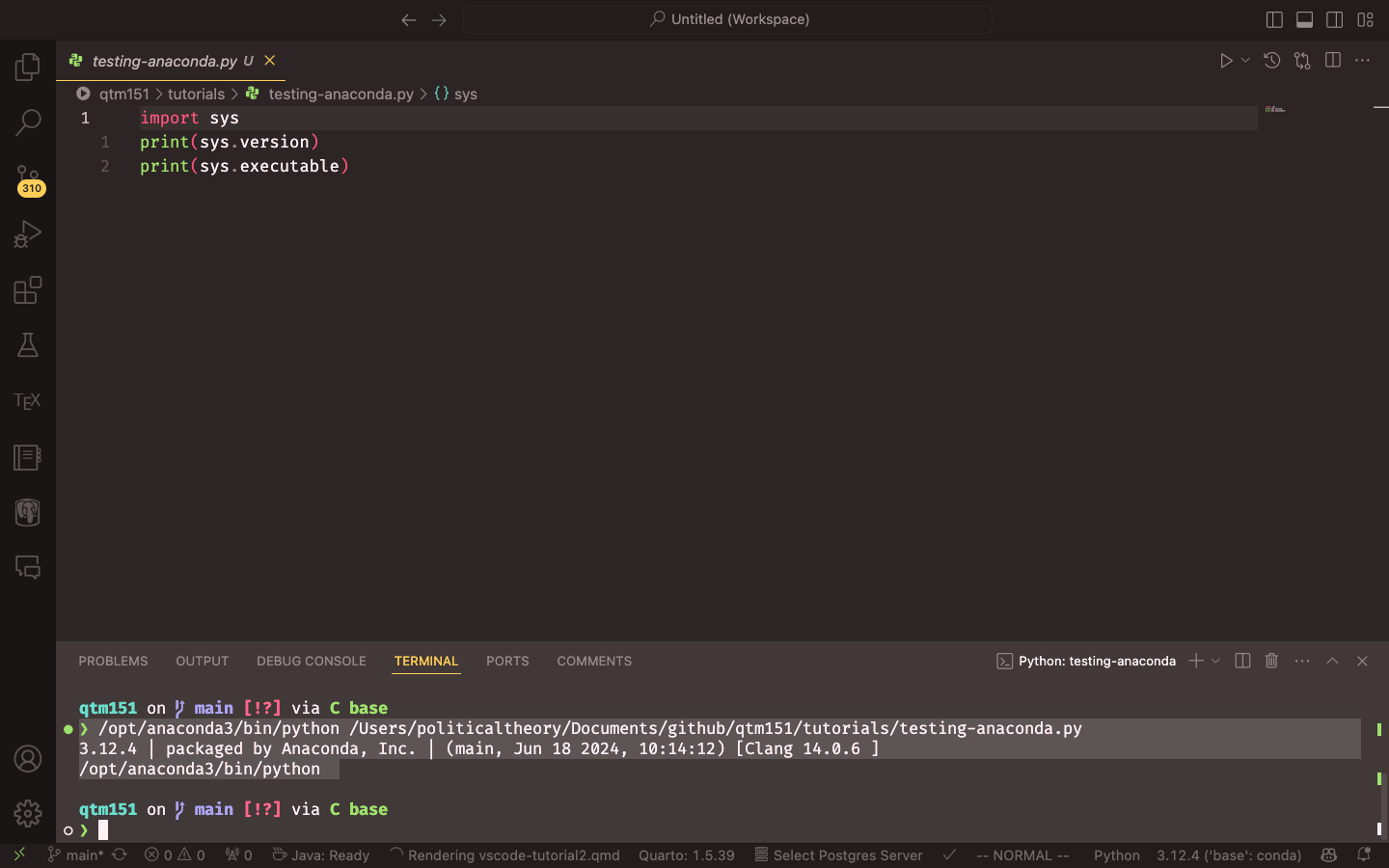Switch to the PROBLEMS tab
The image size is (1389, 868).
[x=113, y=661]
